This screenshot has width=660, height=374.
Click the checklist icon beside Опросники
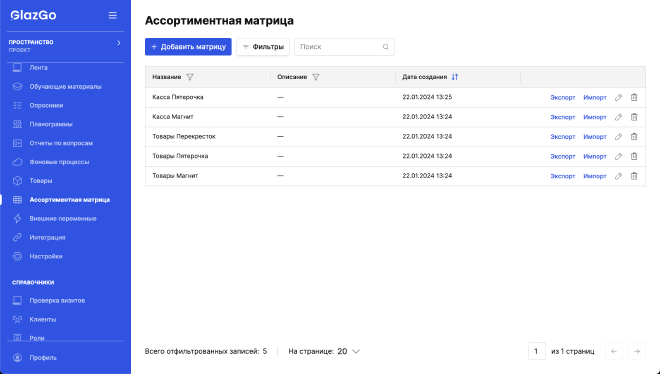(17, 106)
